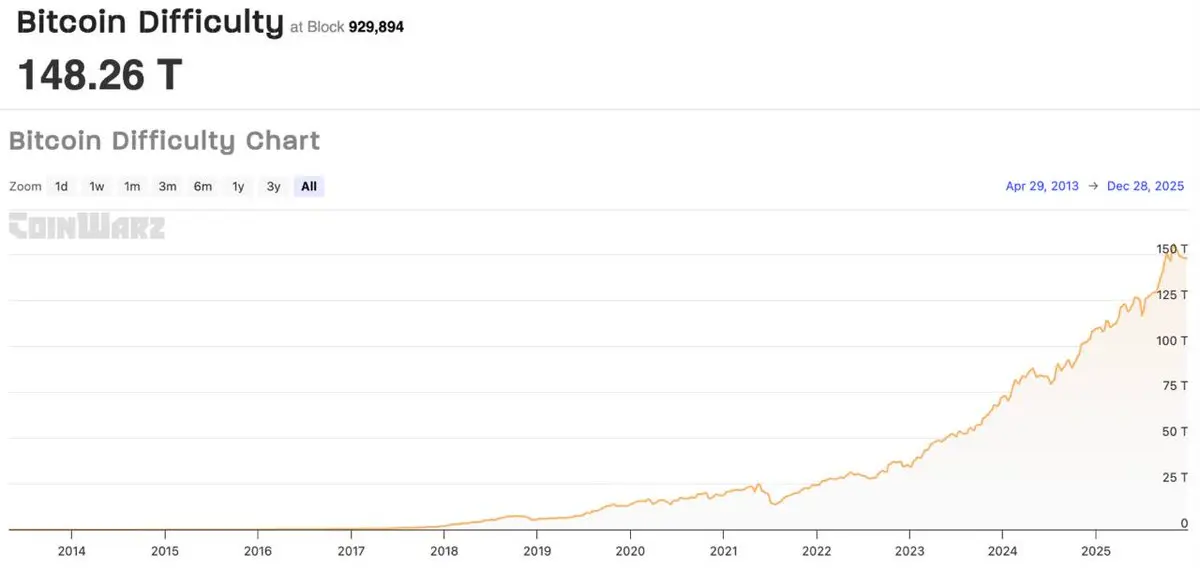Screen dimensions: 1200x568
Task: Click the 75 T y-axis label
Action: [1174, 386]
